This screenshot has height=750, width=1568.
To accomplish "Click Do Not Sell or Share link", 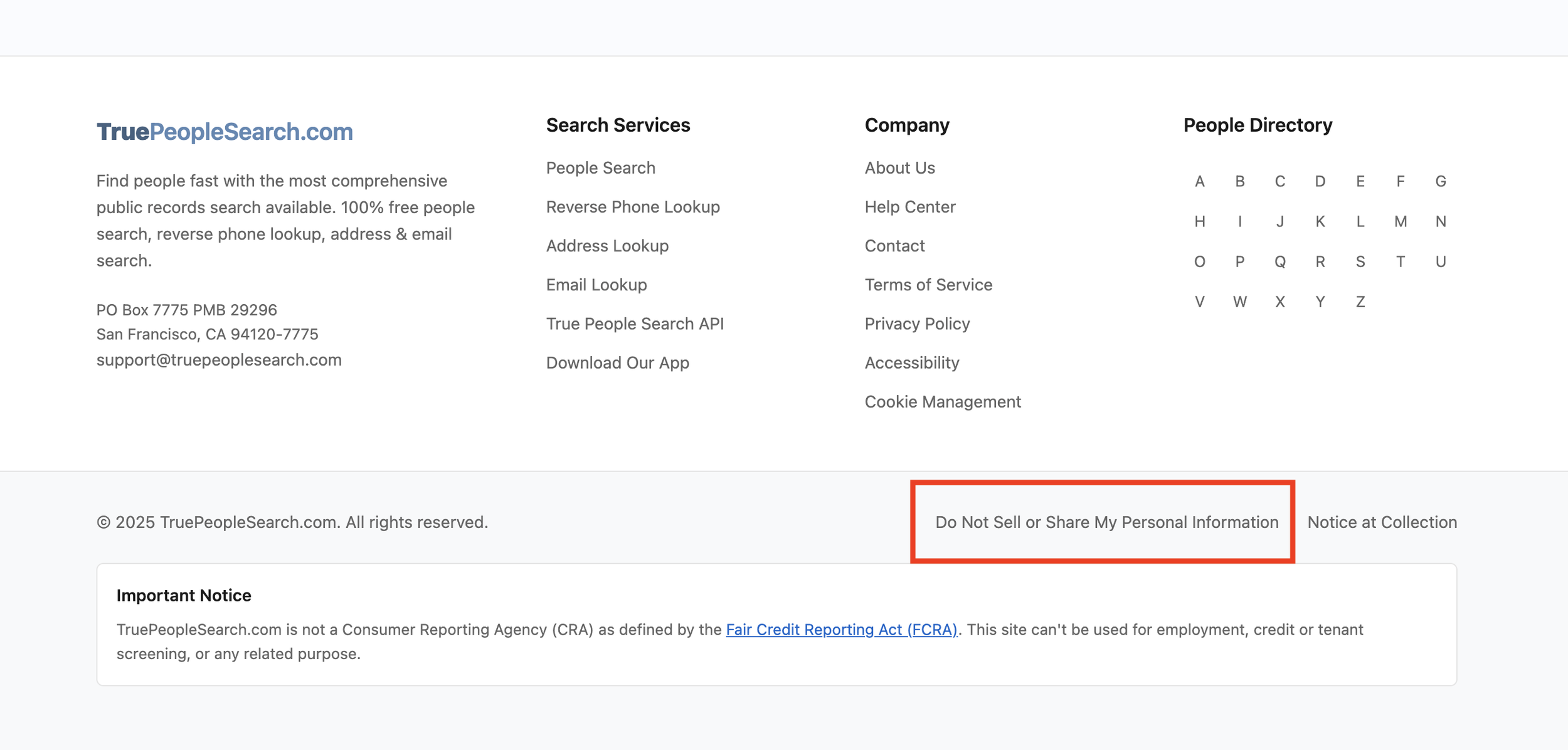I will pos(1106,522).
